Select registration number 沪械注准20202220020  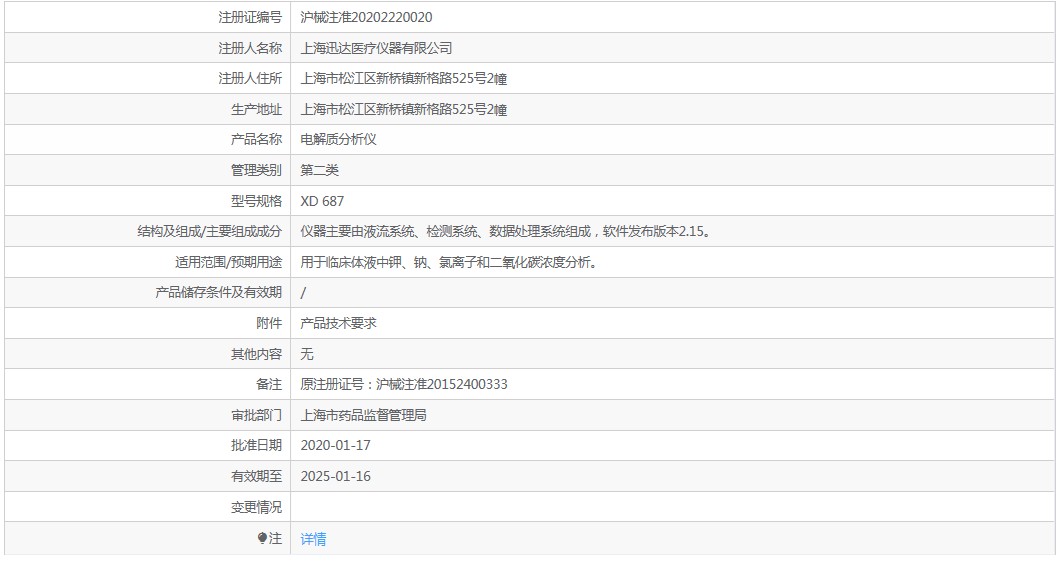click(366, 18)
